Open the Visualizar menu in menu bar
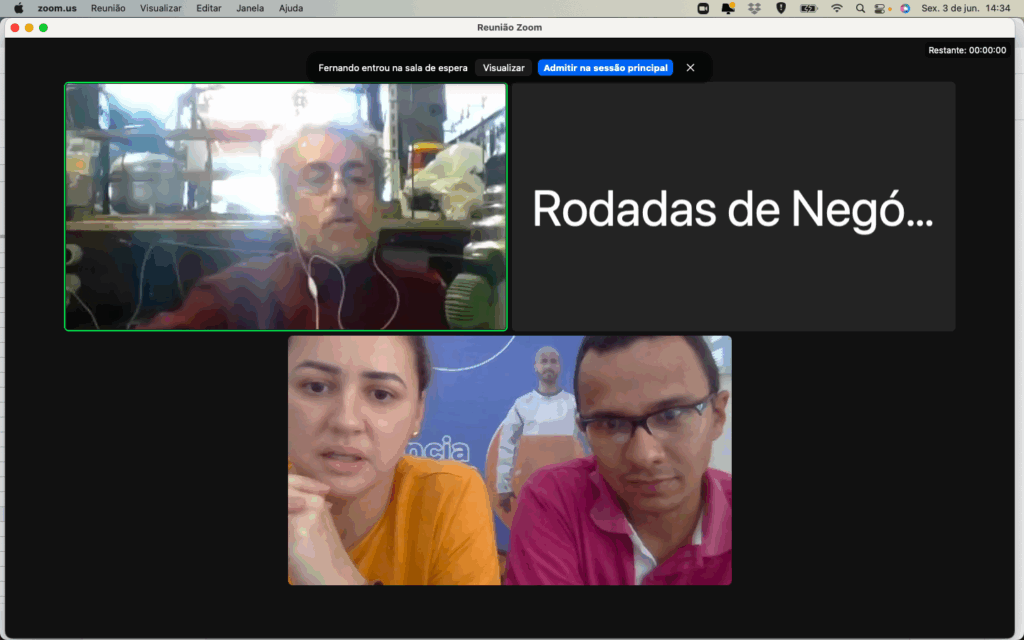Image resolution: width=1024 pixels, height=640 pixels. click(161, 8)
